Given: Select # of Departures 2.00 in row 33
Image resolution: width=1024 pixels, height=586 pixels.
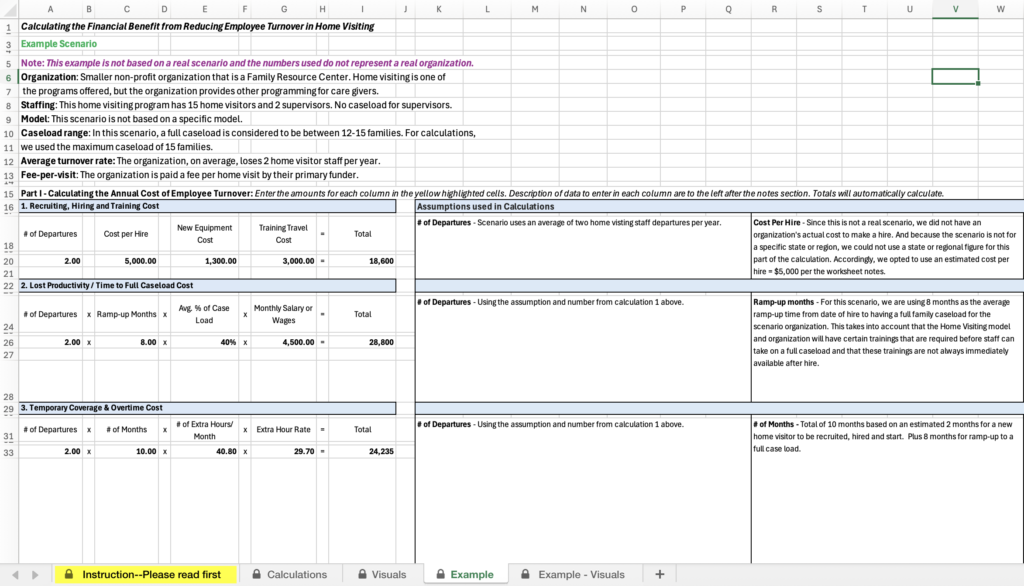Looking at the screenshot, I should [50, 451].
